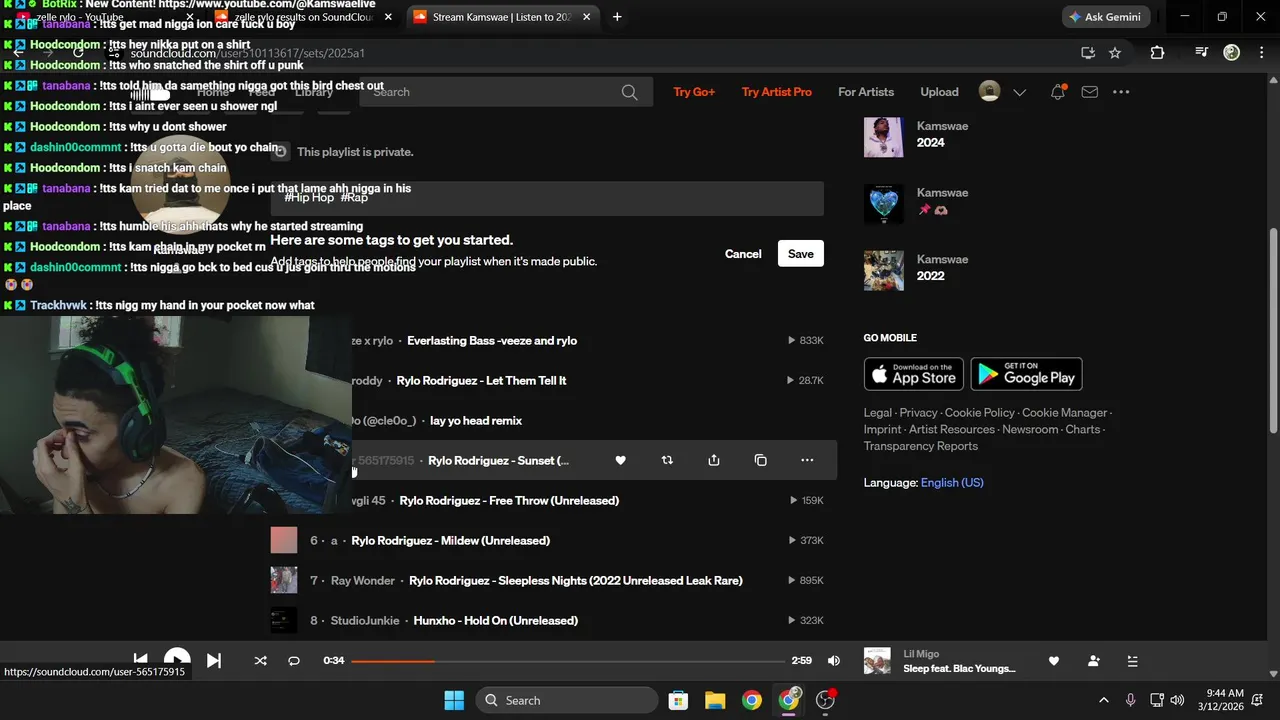Toggle shuffle in the player bar
The height and width of the screenshot is (720, 1280).
[261, 660]
